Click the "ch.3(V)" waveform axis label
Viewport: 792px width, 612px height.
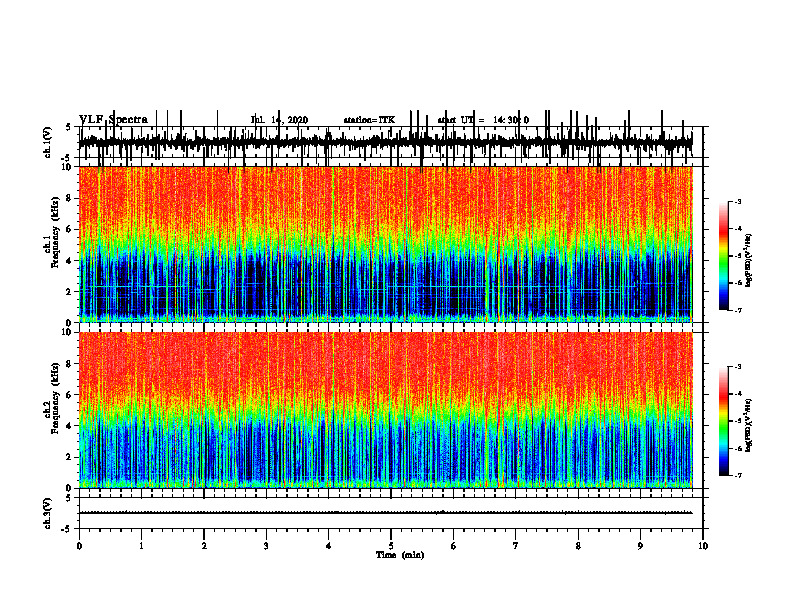click(x=48, y=513)
